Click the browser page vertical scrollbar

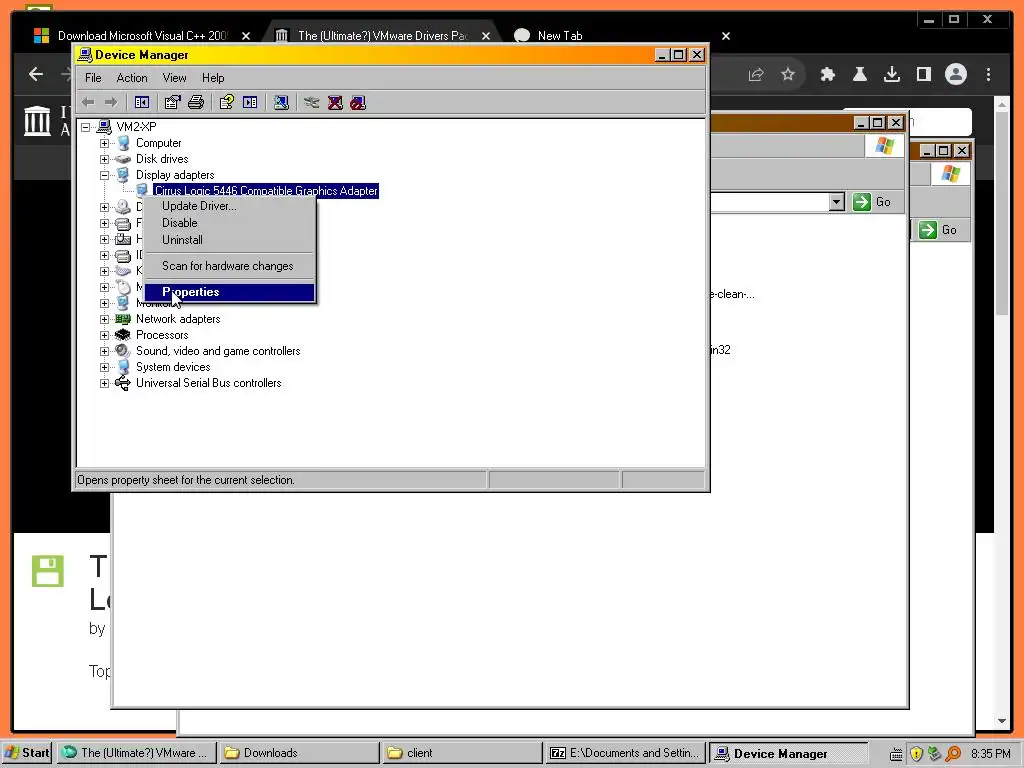1002,216
